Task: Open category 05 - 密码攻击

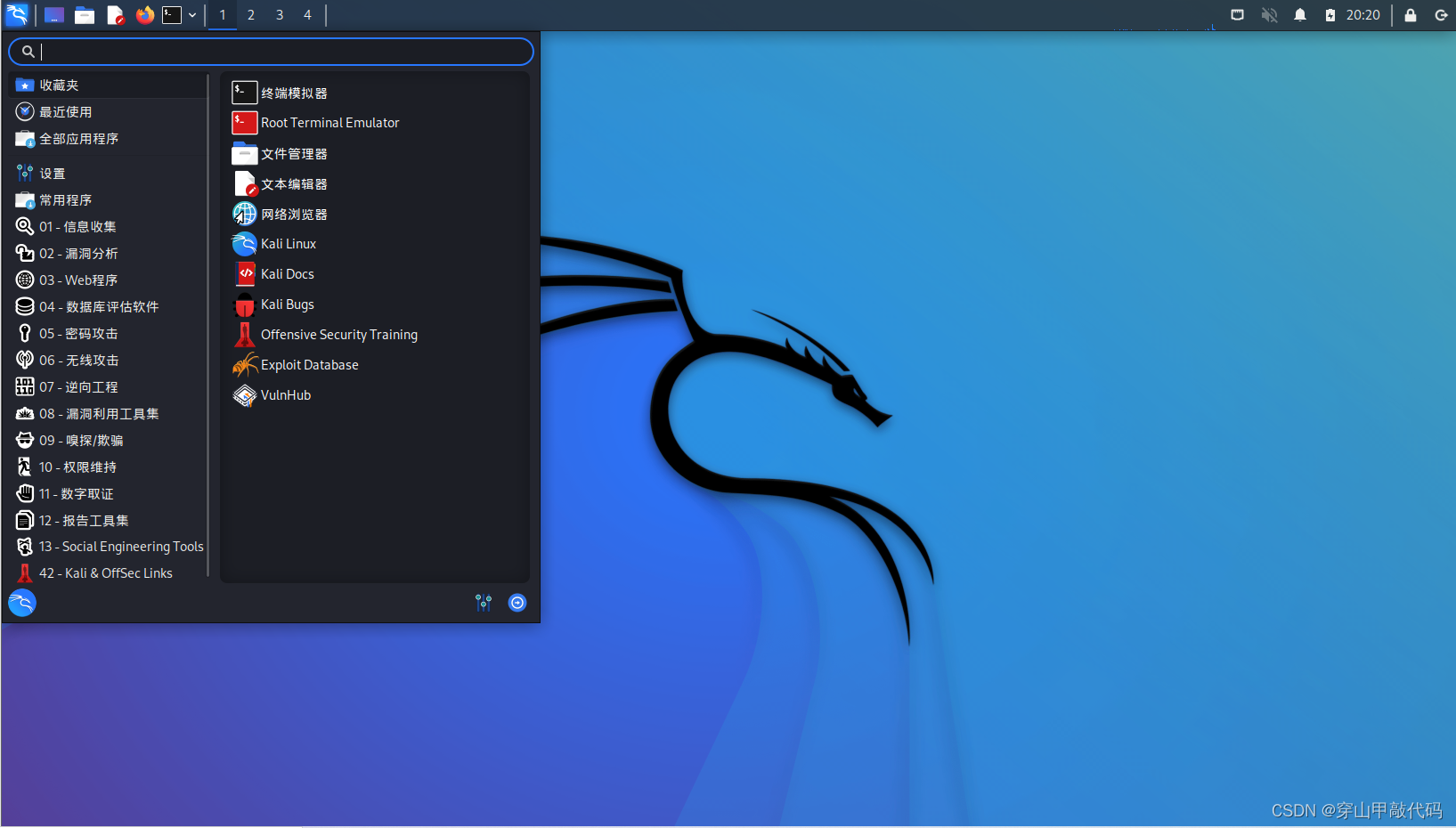Action: click(108, 334)
